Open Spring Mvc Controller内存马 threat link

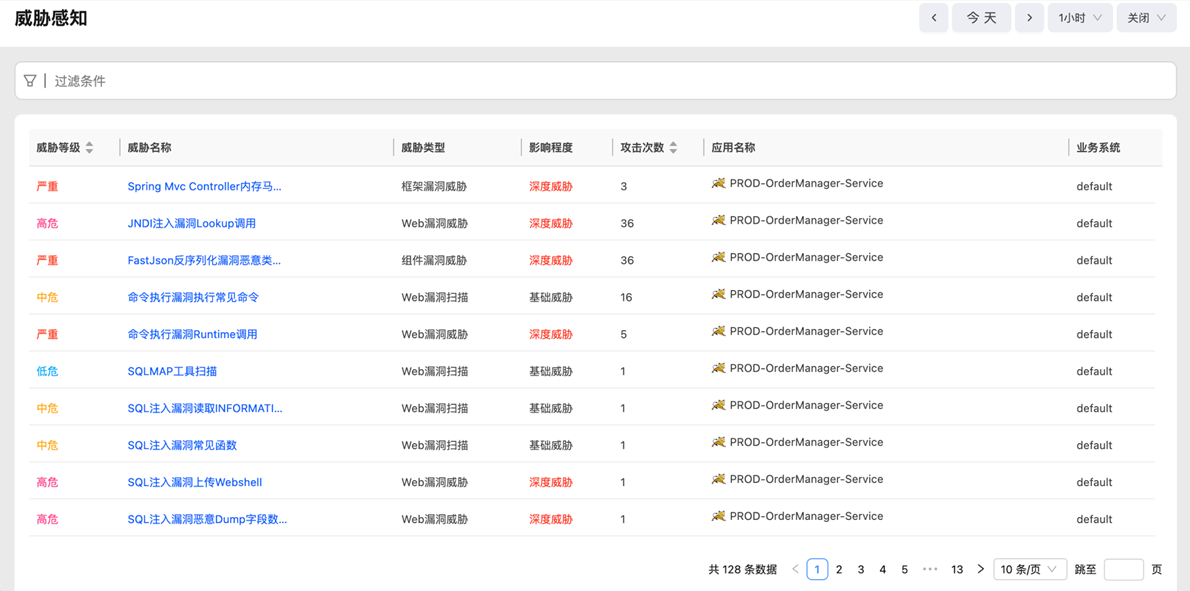[x=204, y=186]
